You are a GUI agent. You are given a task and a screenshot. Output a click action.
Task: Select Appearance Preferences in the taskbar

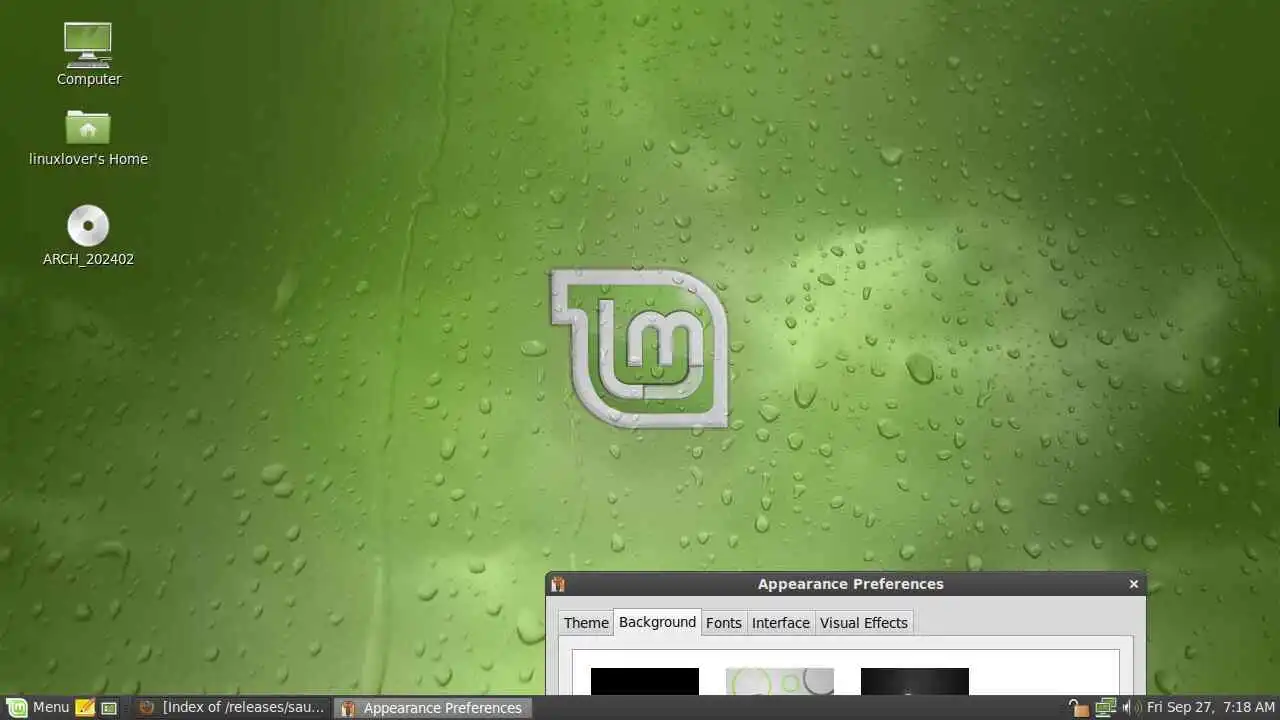pyautogui.click(x=432, y=707)
